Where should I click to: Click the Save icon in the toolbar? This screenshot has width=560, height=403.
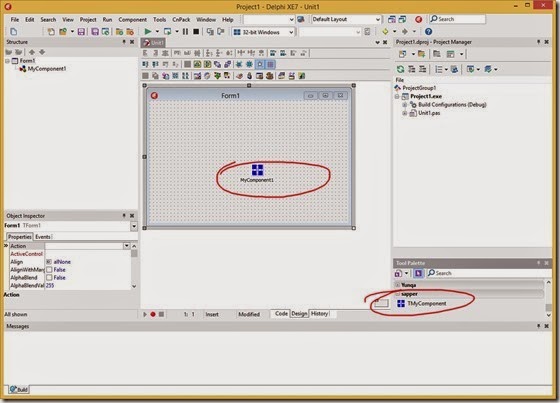pos(81,32)
